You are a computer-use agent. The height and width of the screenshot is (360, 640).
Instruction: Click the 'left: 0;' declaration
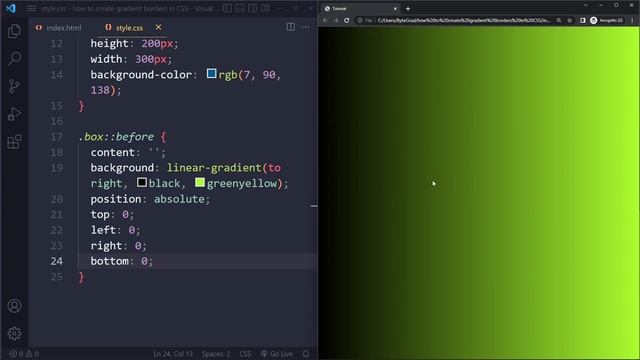pos(116,230)
